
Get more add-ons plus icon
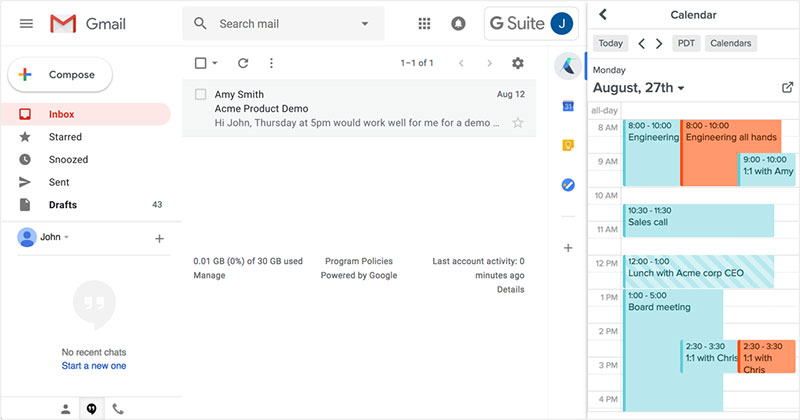click(568, 248)
